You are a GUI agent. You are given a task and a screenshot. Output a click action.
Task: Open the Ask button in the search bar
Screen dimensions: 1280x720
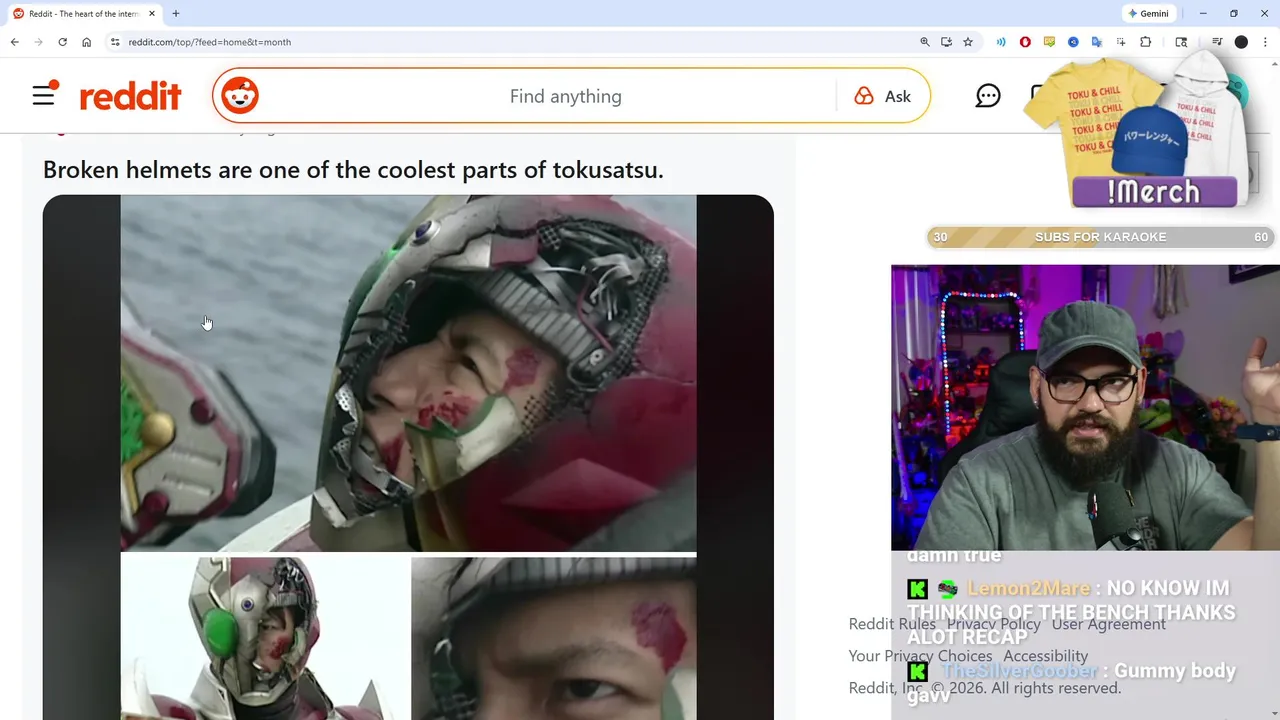click(883, 96)
